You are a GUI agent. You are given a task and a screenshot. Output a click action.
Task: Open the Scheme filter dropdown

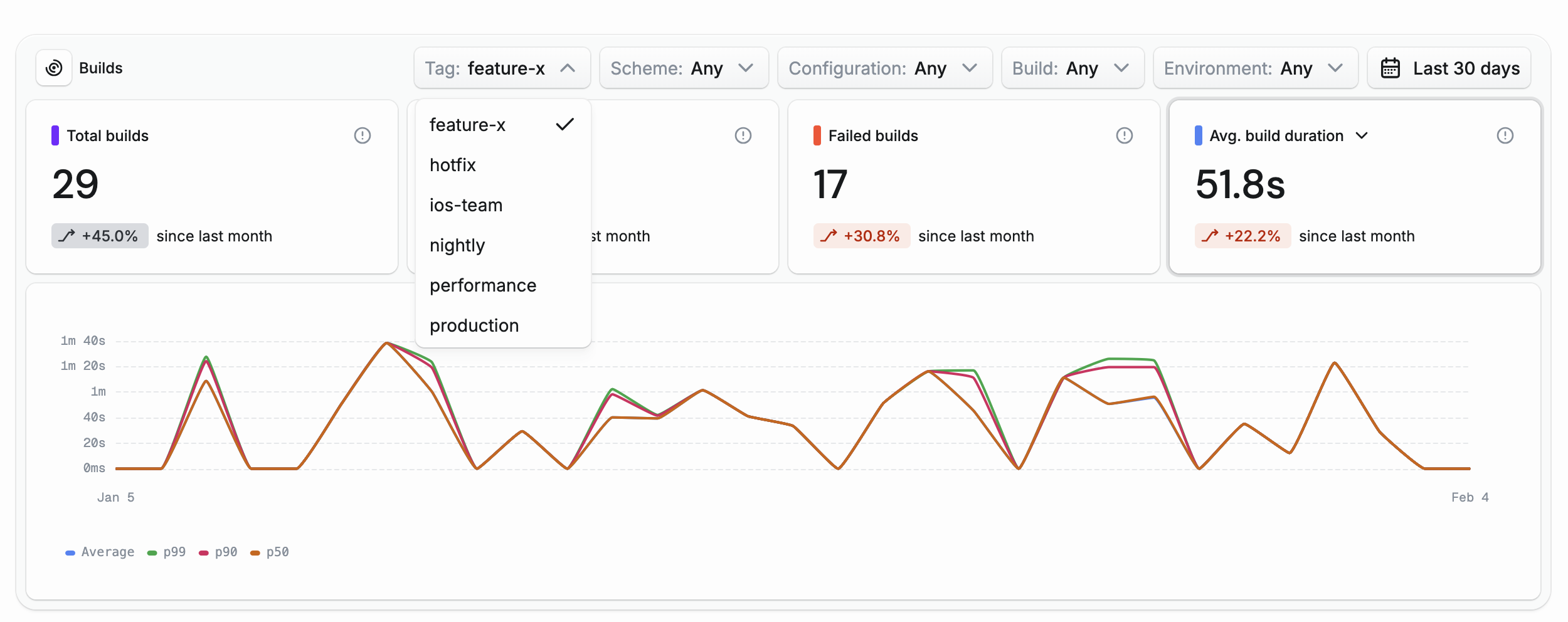coord(684,68)
